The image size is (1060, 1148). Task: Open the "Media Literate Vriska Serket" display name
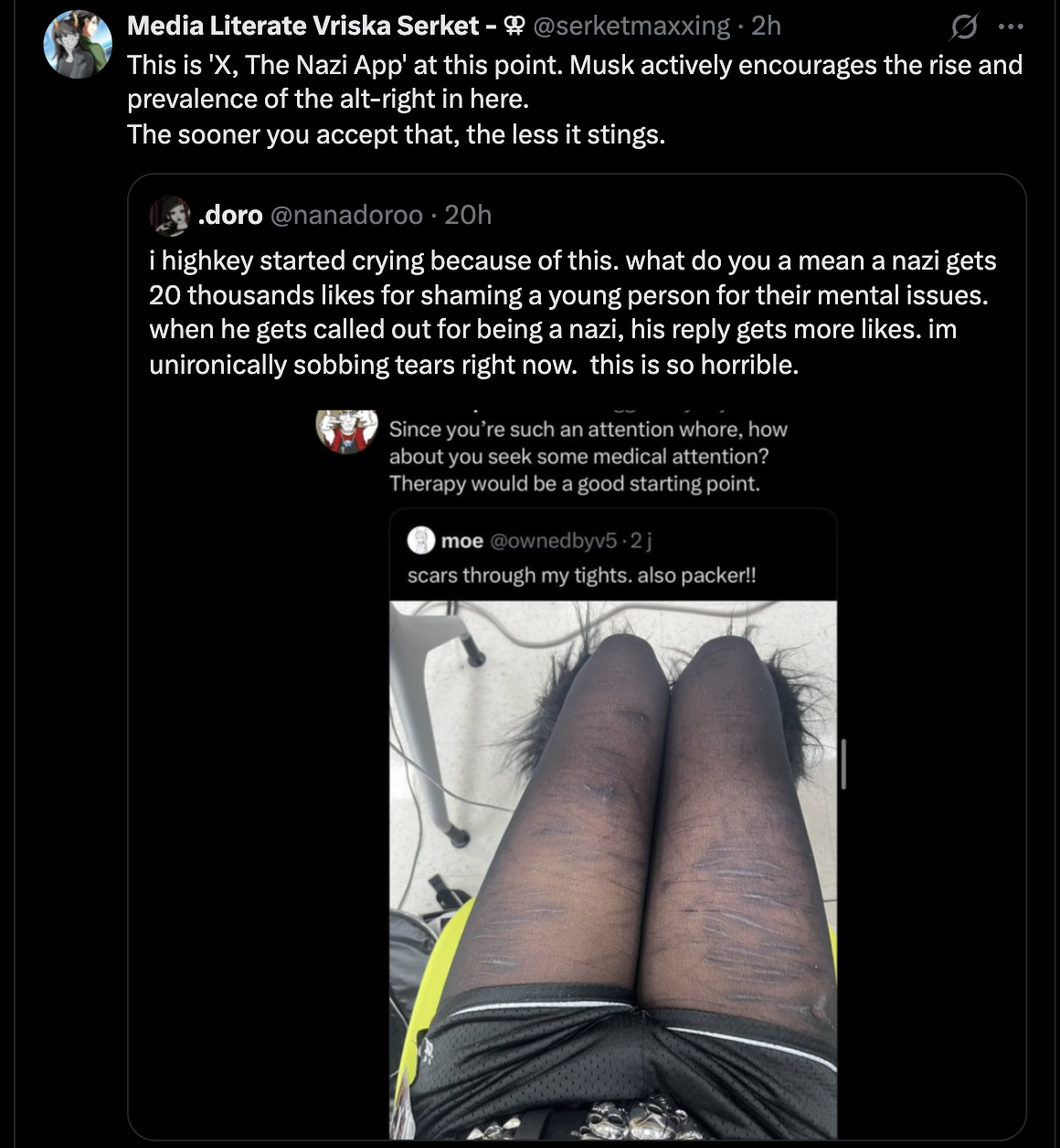pyautogui.click(x=302, y=26)
